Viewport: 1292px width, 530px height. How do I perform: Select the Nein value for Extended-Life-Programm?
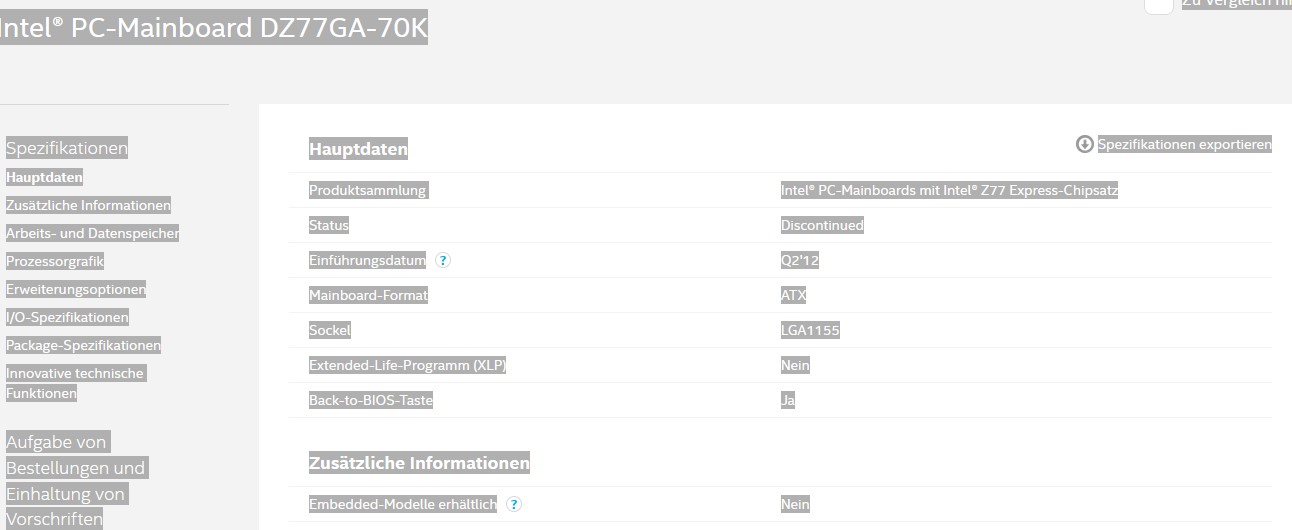click(x=795, y=365)
